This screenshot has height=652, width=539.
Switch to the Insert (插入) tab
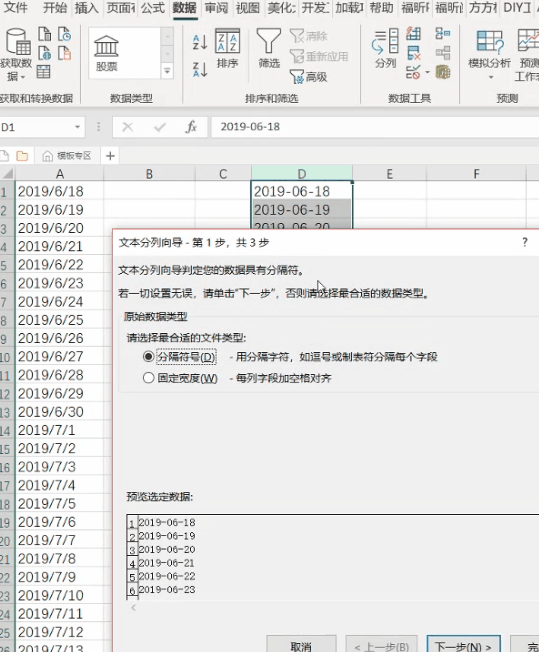(87, 7)
